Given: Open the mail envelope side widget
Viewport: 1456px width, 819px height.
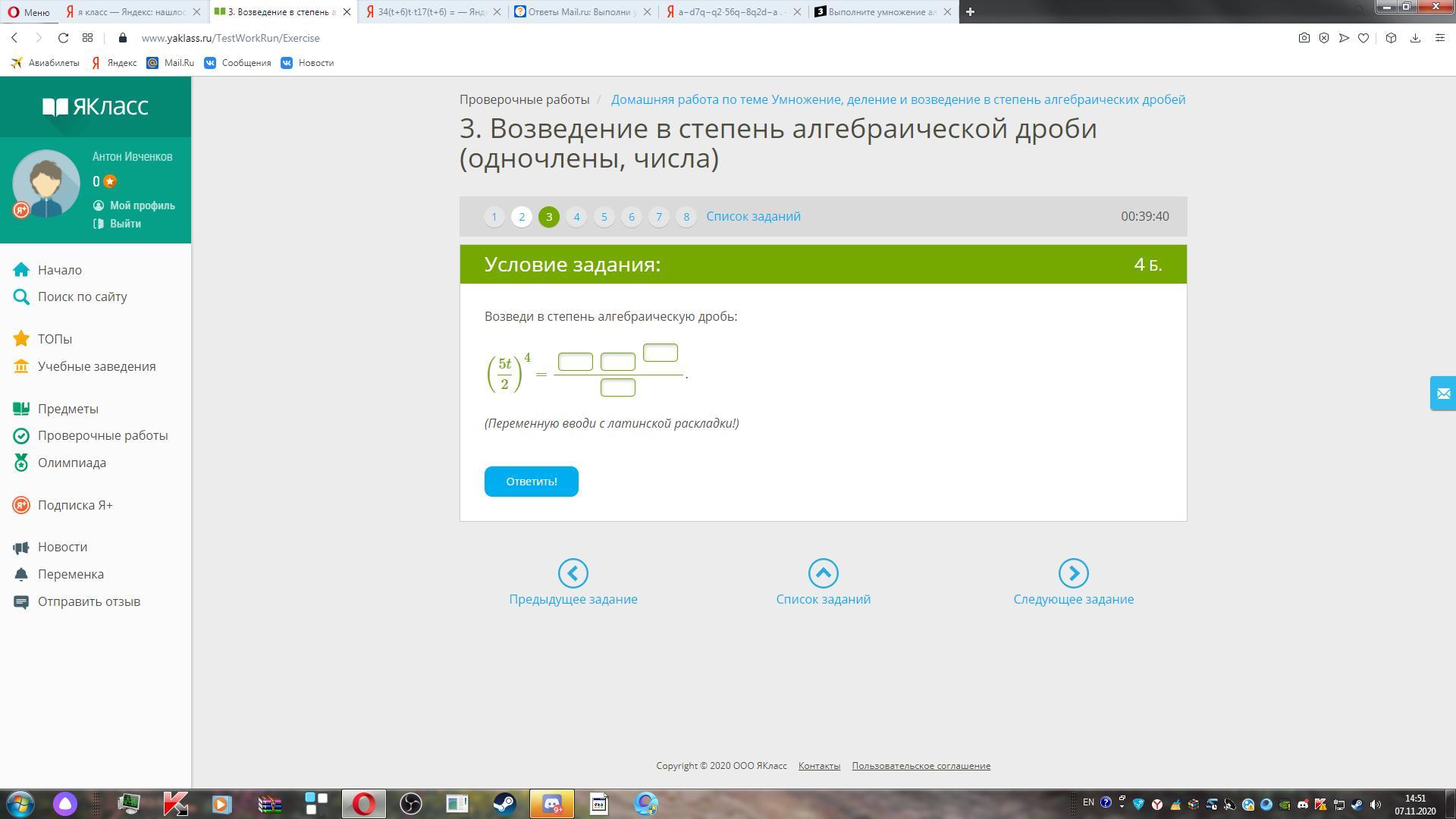Looking at the screenshot, I should tap(1442, 394).
